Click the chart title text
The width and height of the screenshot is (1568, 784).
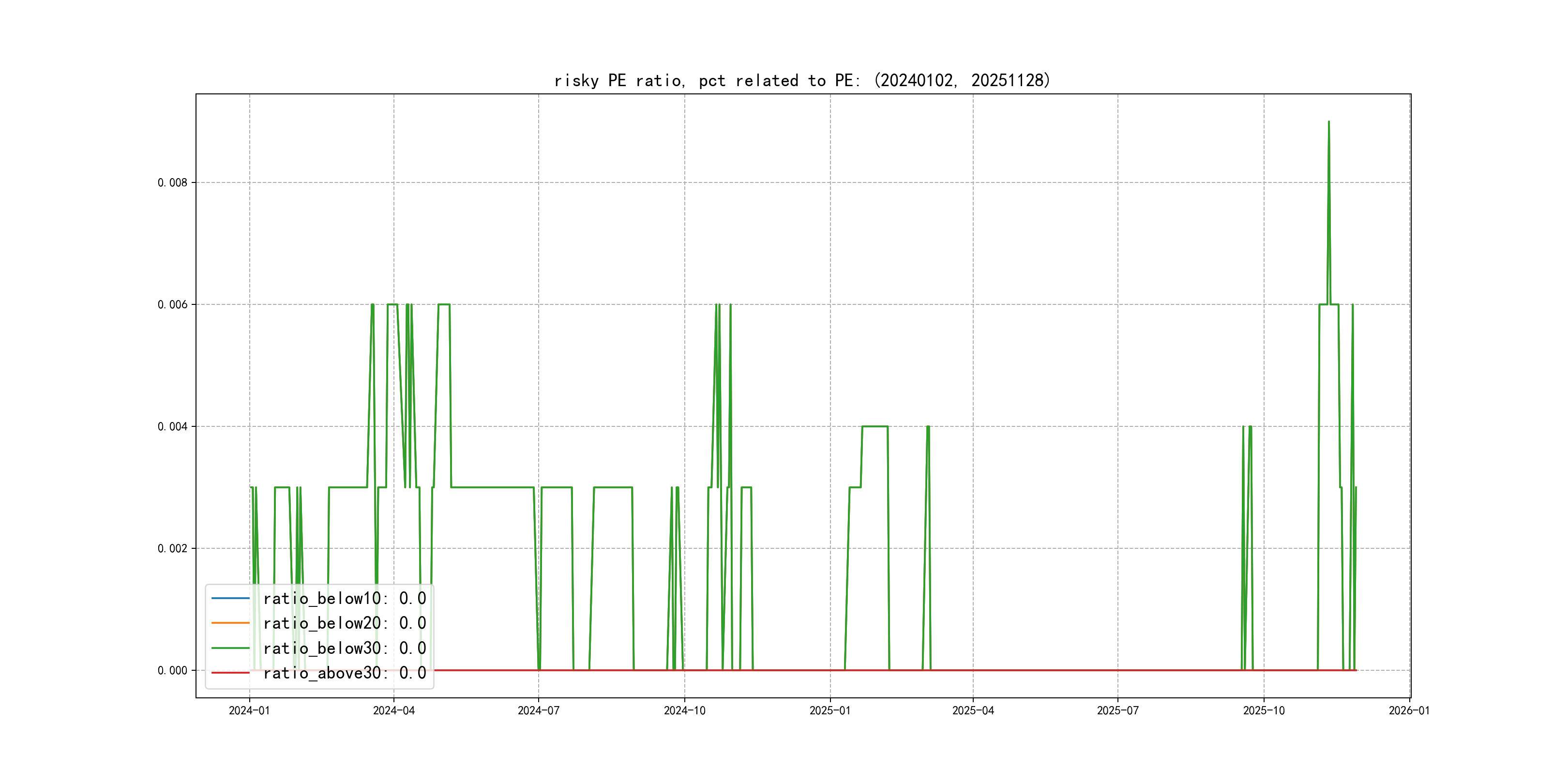pyautogui.click(x=801, y=80)
